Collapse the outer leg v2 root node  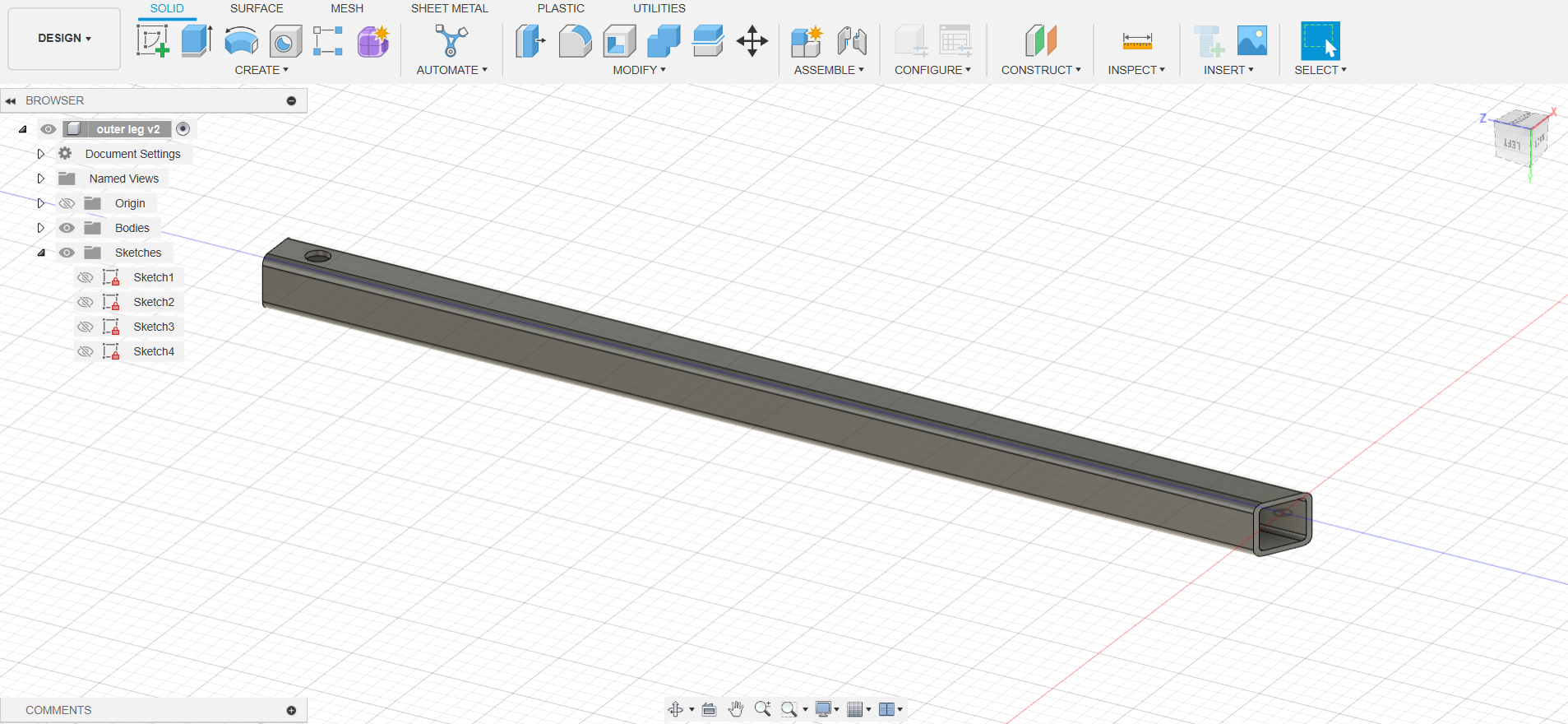point(23,129)
